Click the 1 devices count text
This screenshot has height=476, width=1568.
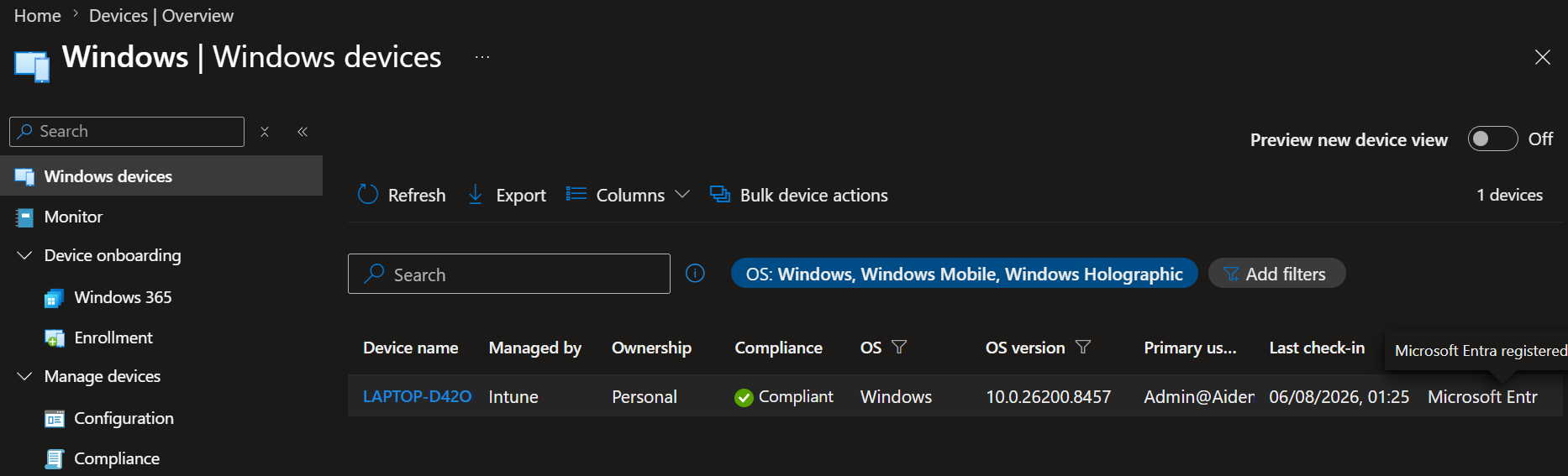click(1510, 195)
